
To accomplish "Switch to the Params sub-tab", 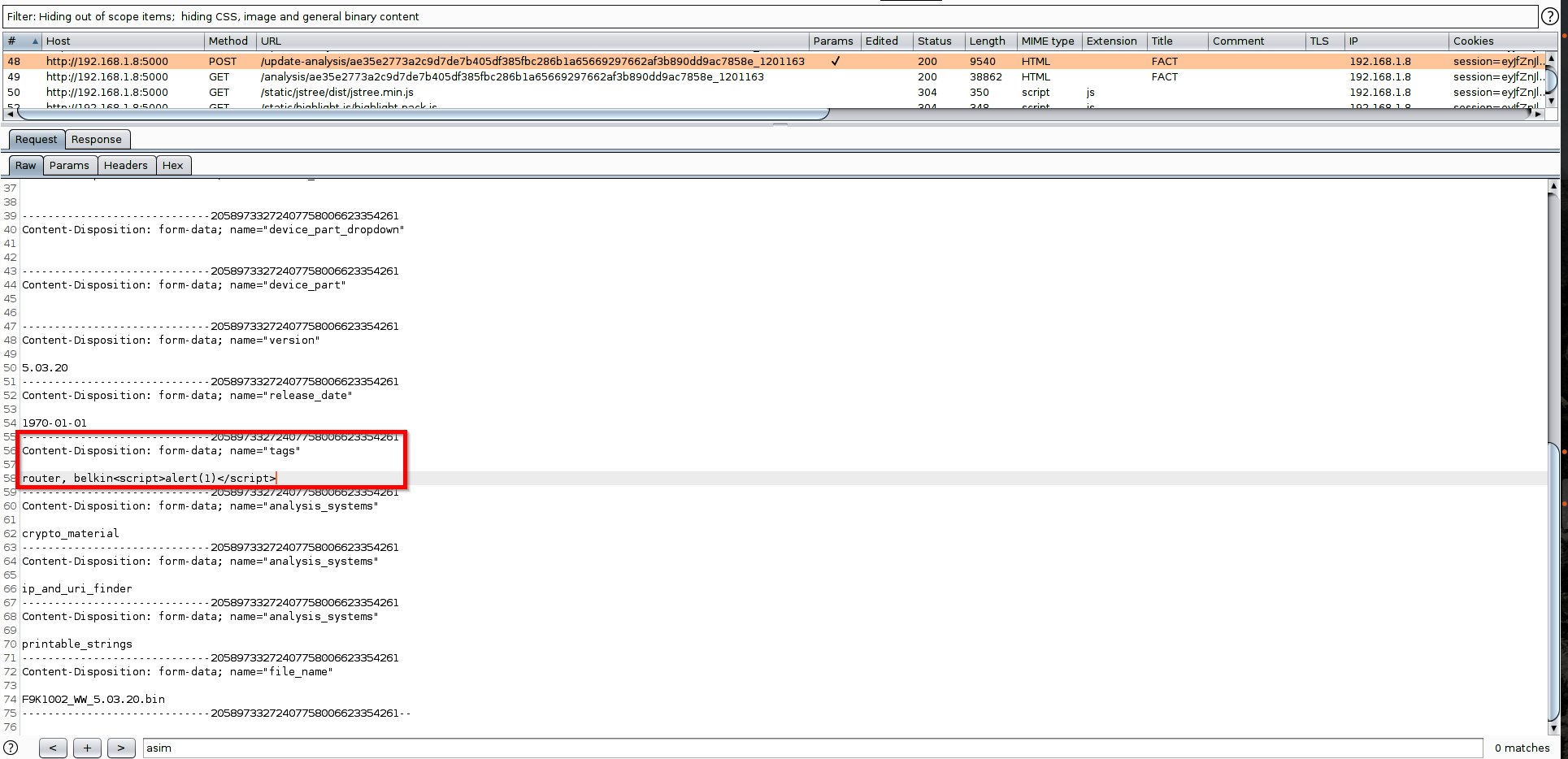I will click(x=70, y=165).
